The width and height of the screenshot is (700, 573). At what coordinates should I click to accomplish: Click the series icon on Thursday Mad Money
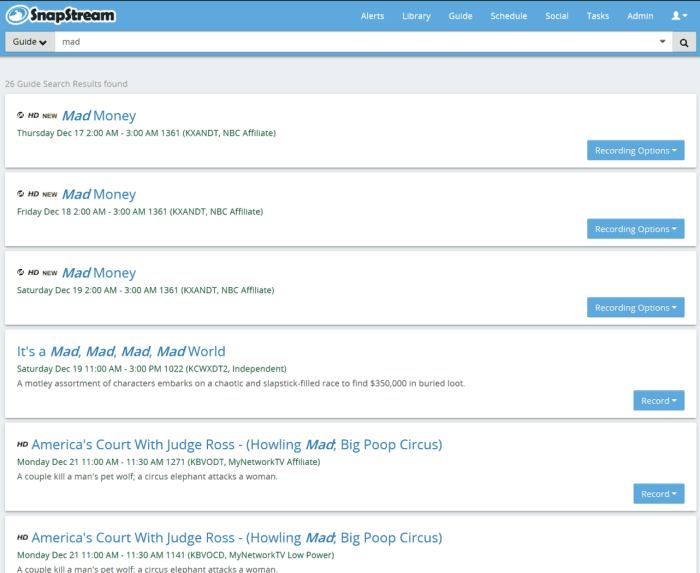tap(21, 115)
